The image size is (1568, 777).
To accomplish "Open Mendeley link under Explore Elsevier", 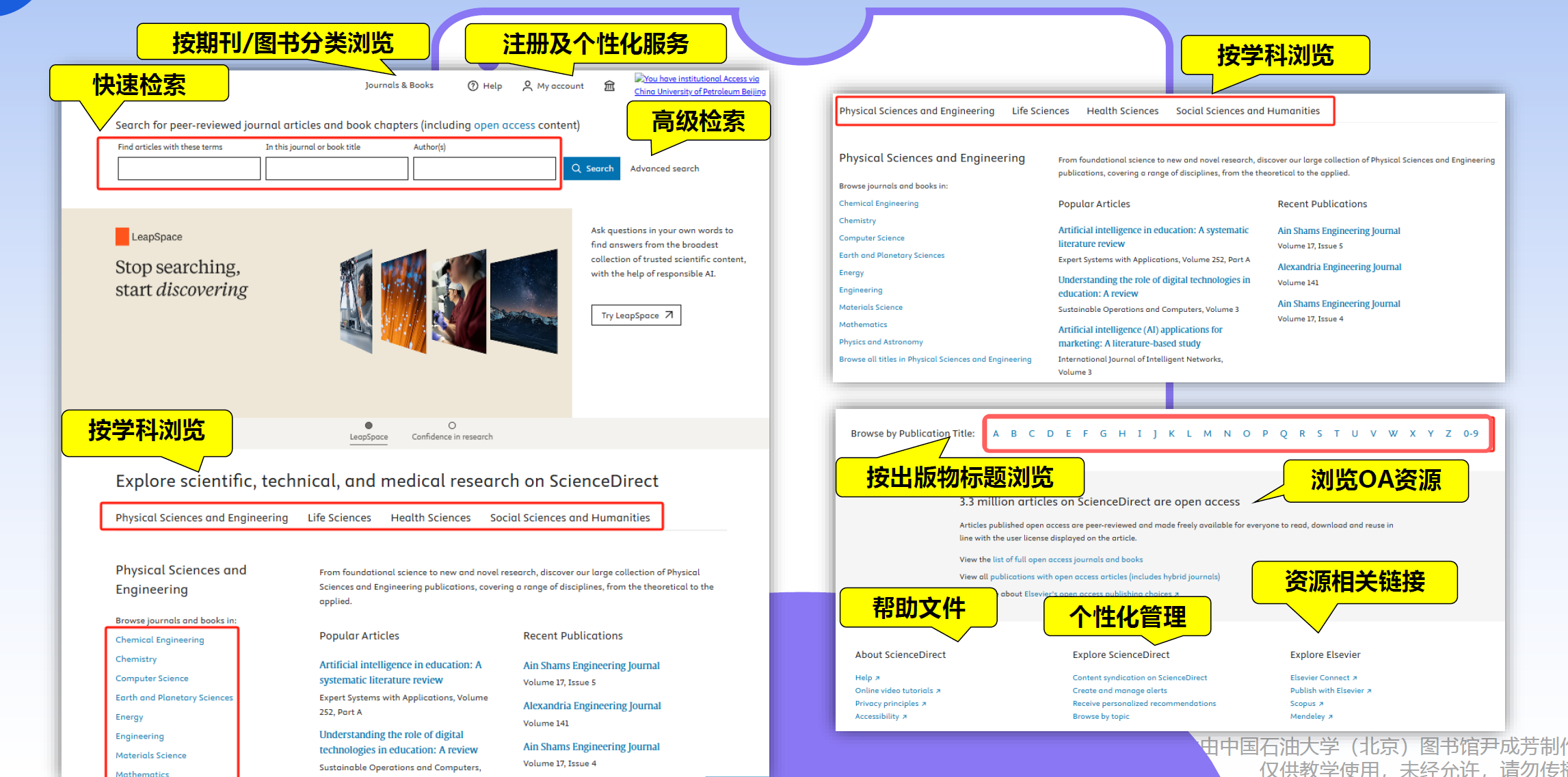I will tap(1311, 717).
